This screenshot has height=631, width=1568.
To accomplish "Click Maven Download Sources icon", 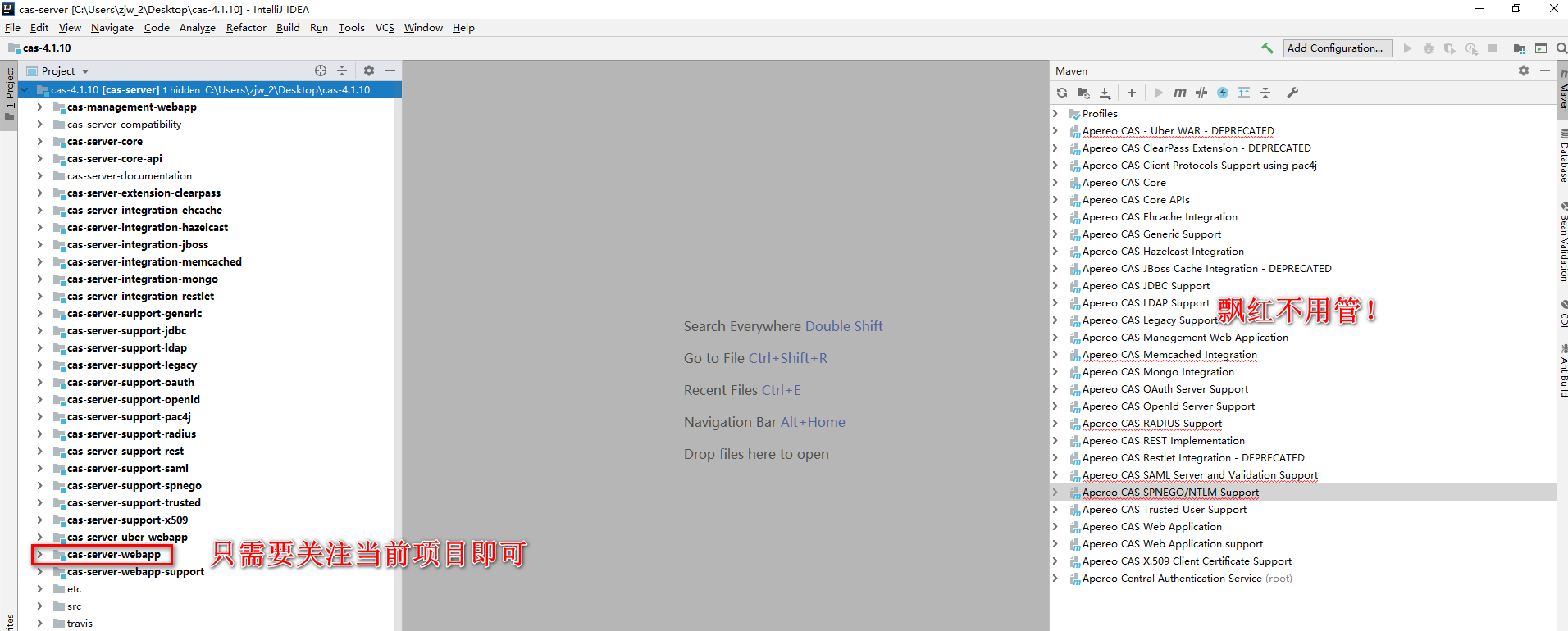I will pos(1105,93).
